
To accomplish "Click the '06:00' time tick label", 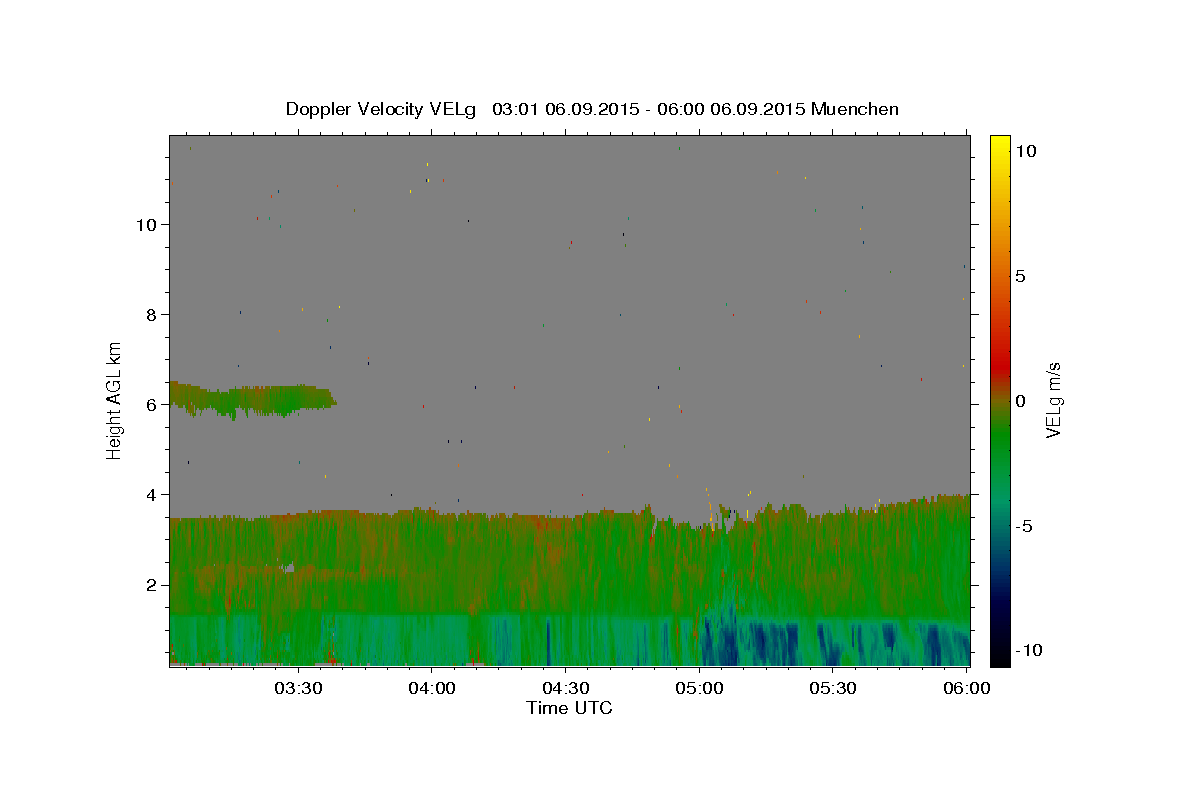I will coord(967,689).
